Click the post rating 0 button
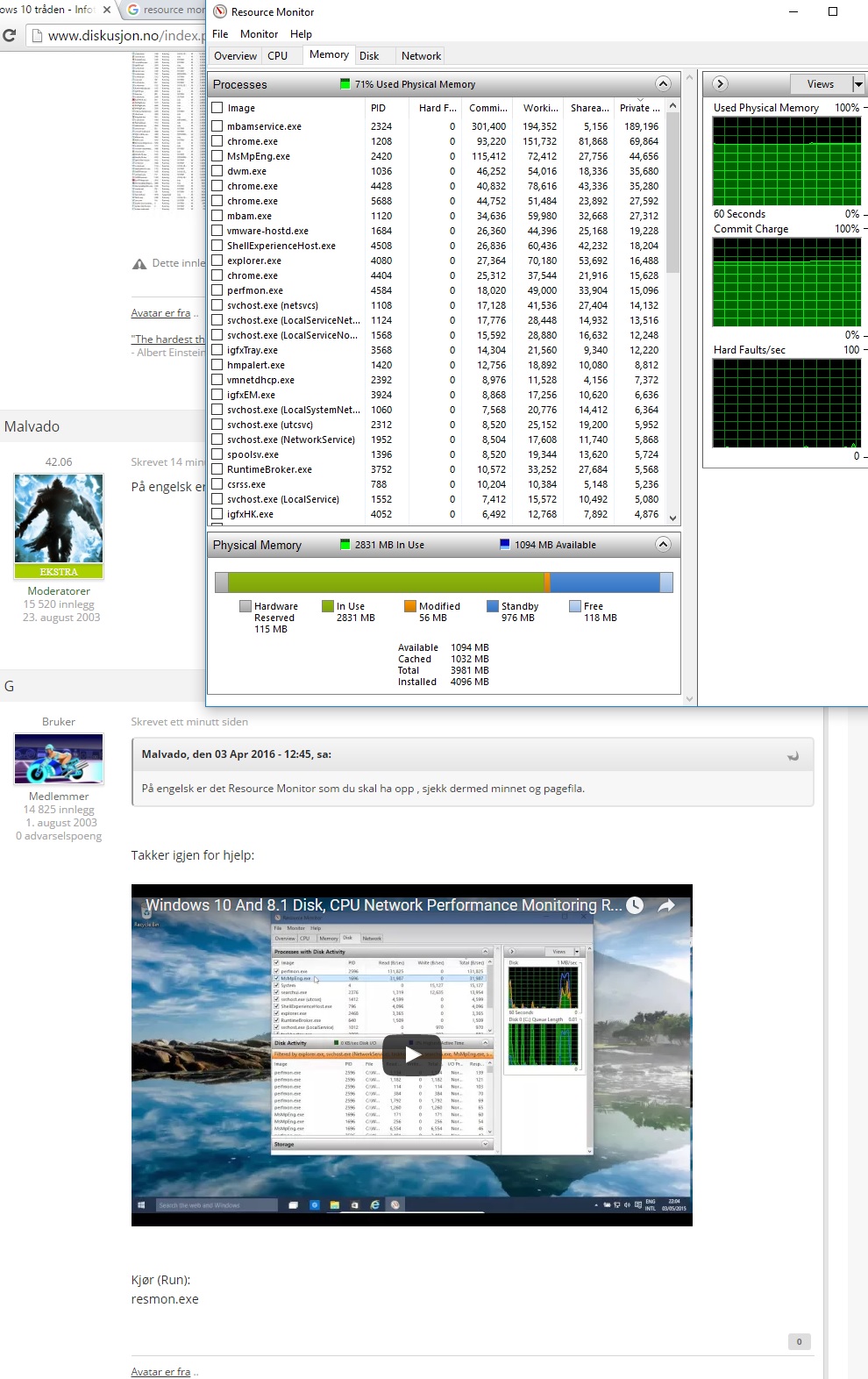868x1379 pixels. pos(799,1341)
